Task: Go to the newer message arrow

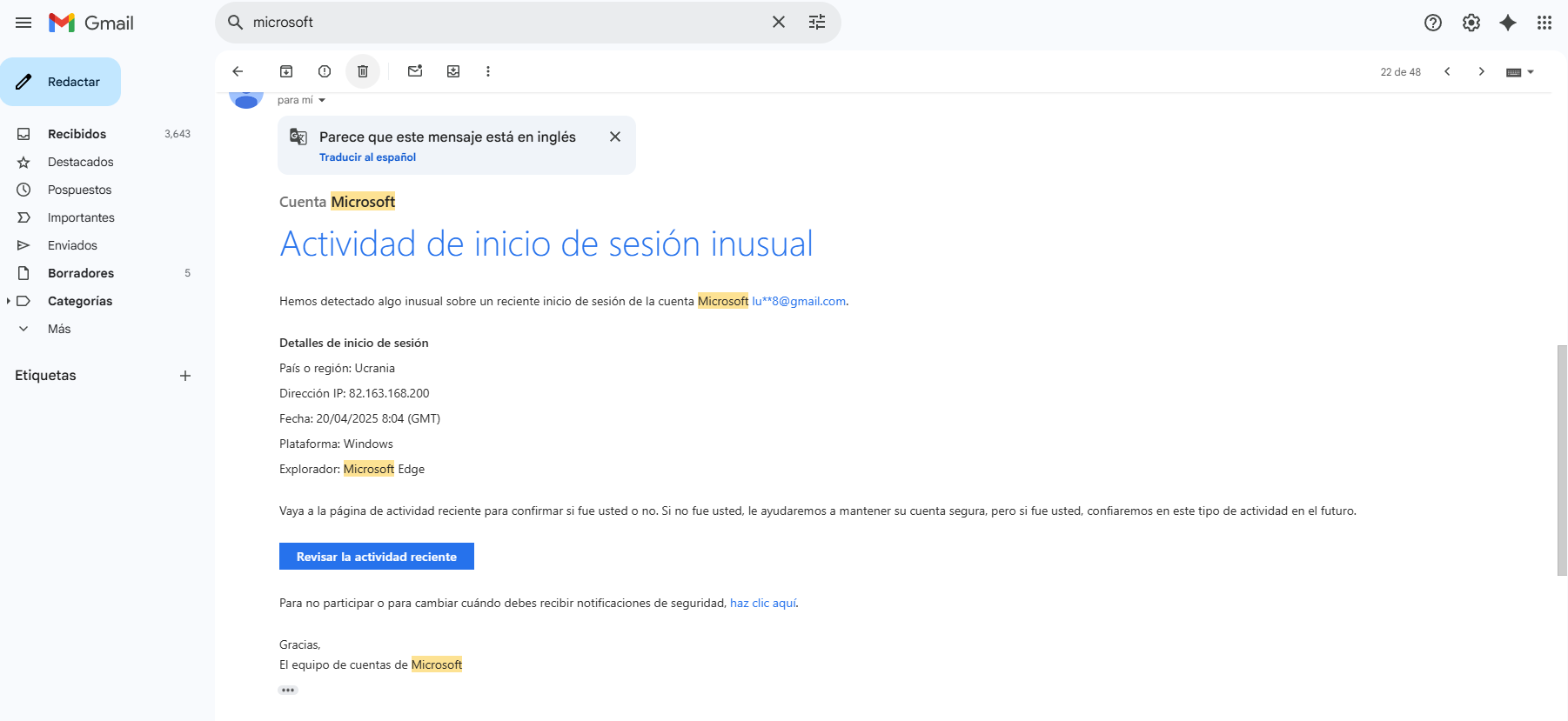Action: 1447,71
